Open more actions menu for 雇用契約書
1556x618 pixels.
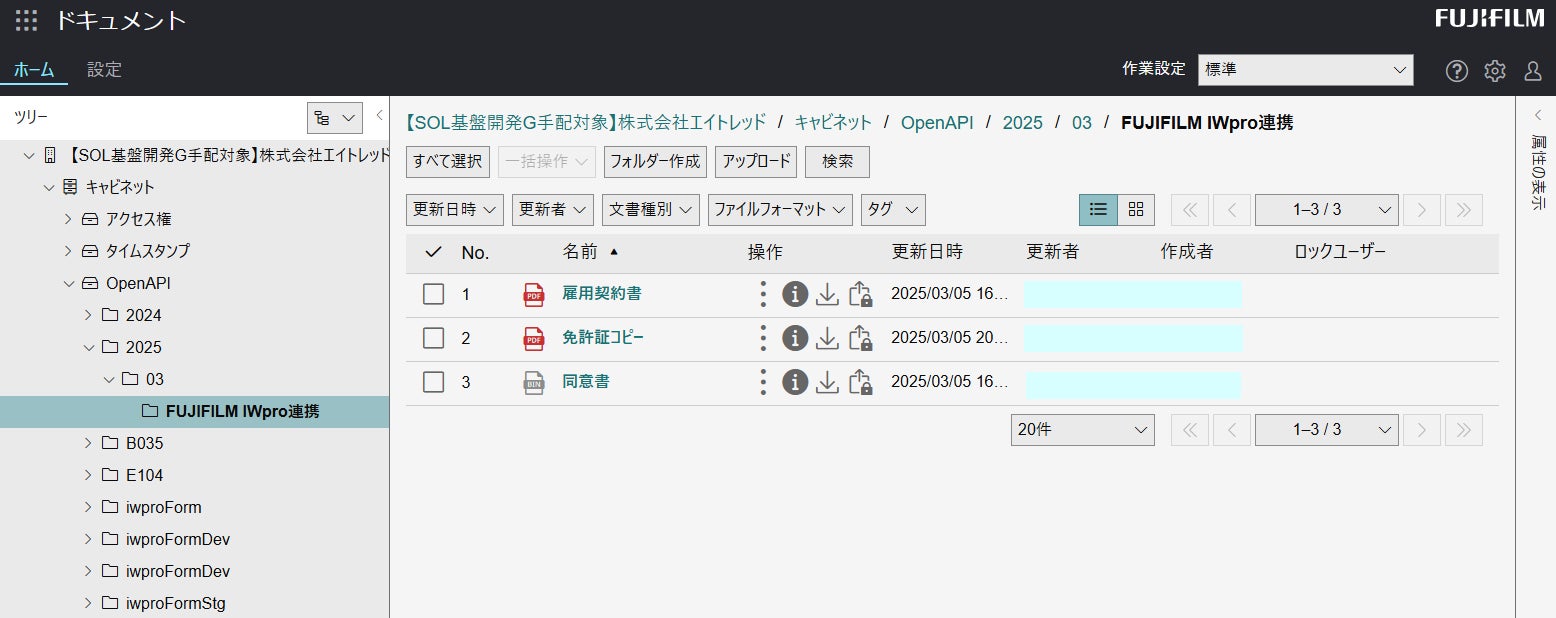(x=763, y=294)
